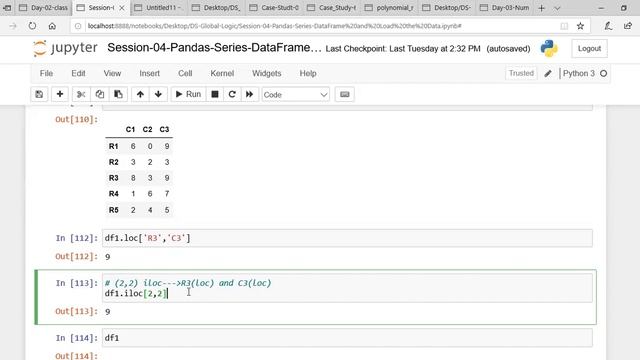Viewport: 640px width, 360px height.
Task: Click the pencil edit mode icon
Action: pos(548,73)
